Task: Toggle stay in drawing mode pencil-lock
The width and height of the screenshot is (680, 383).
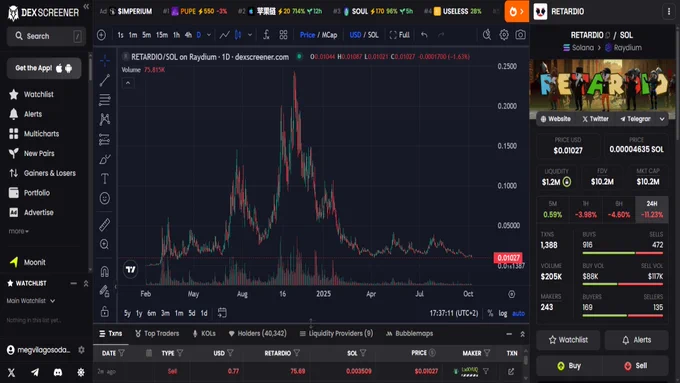Action: 105,291
